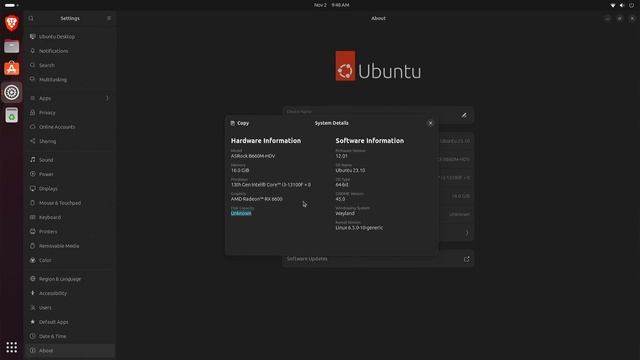
Task: Select Mouse & Touchpad settings
Action: pyautogui.click(x=70, y=203)
